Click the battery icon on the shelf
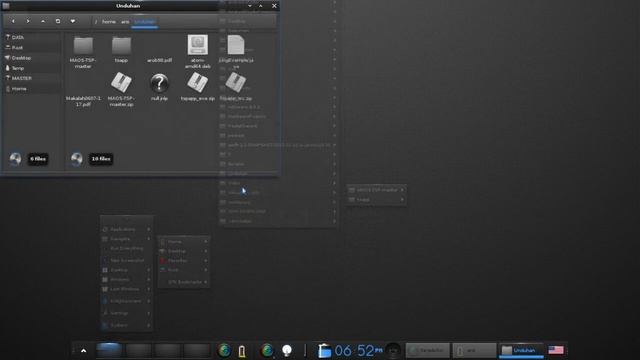 point(242,351)
